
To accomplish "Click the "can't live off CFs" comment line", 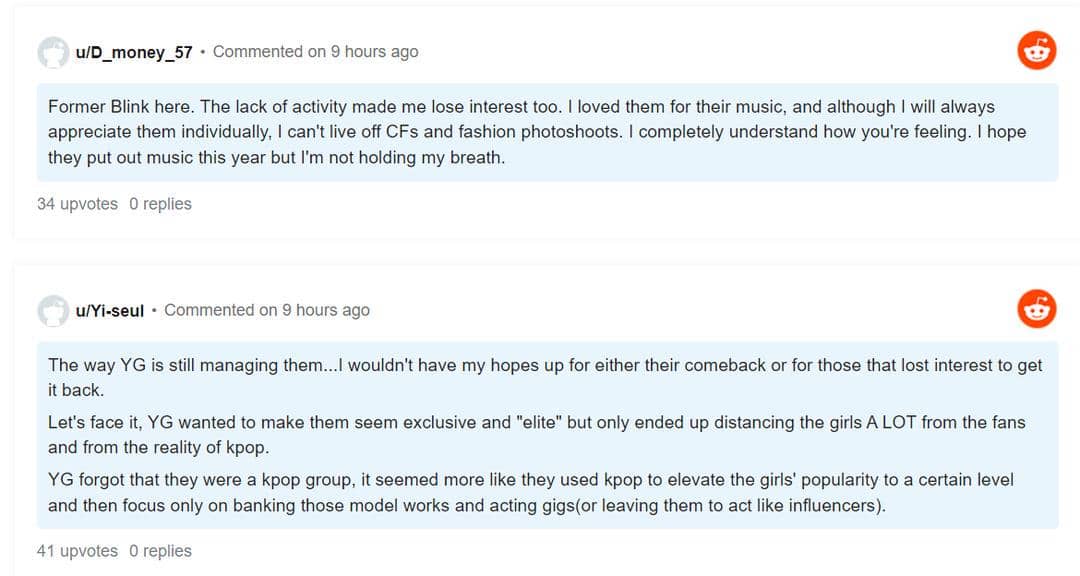I will coord(536,132).
